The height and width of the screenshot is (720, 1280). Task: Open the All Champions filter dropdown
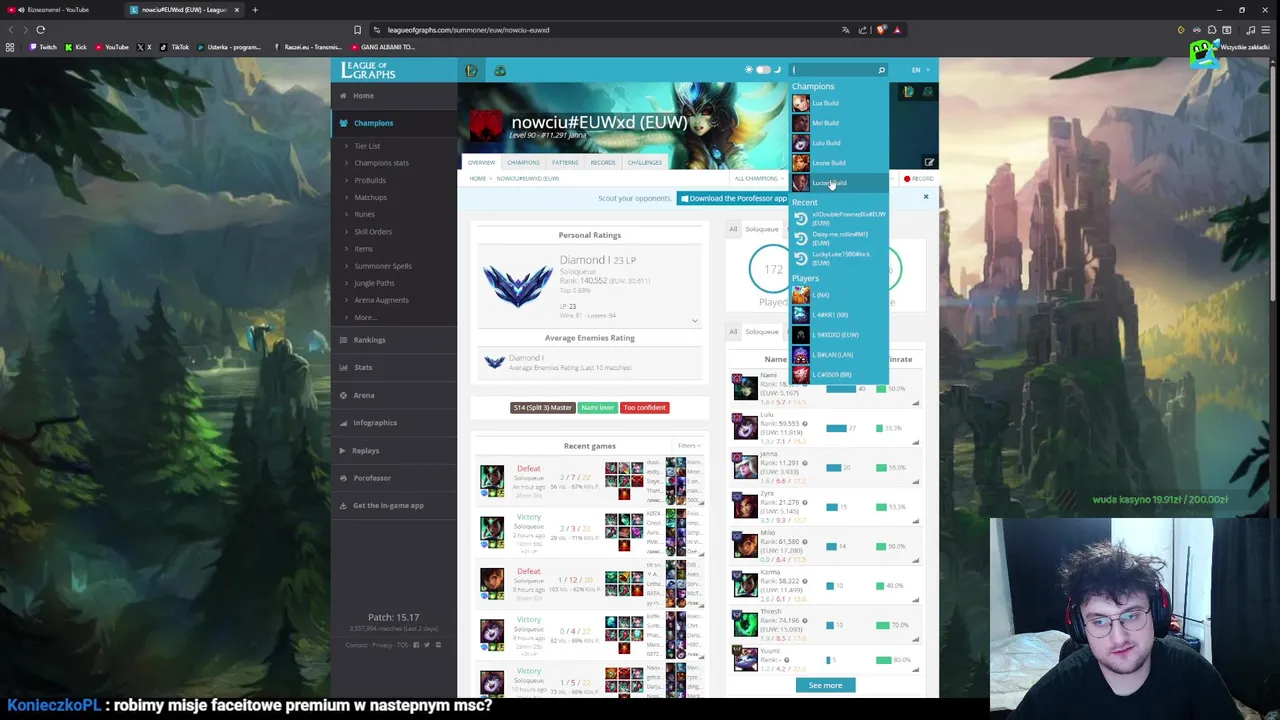point(759,179)
